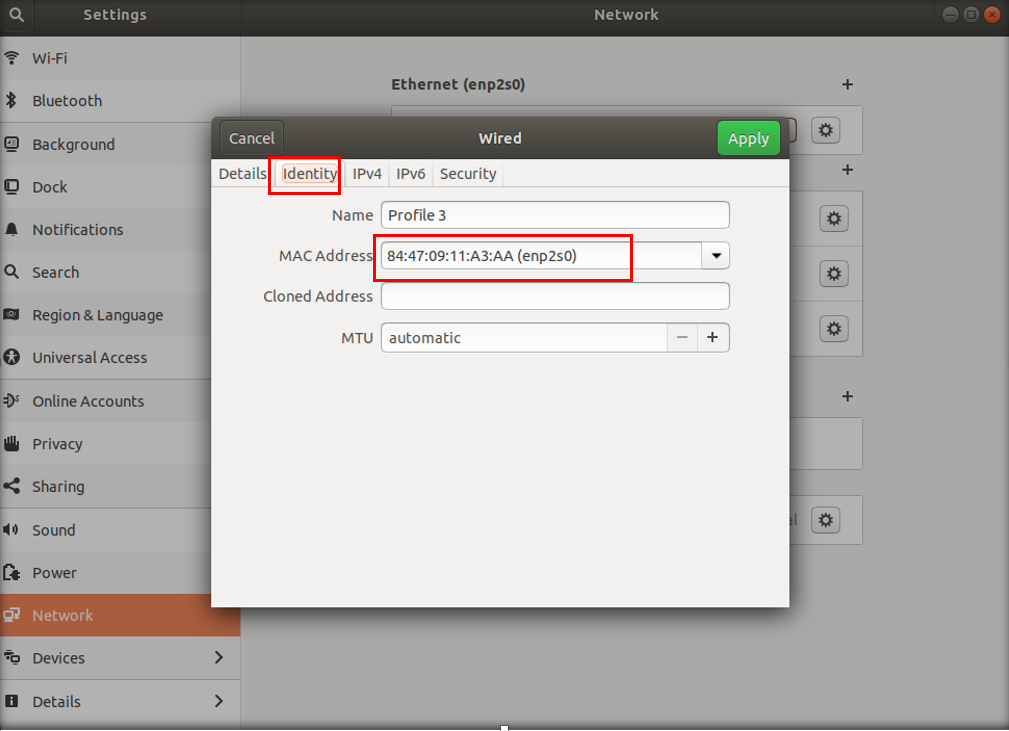
Task: Open Online Accounts label
Action: click(88, 402)
